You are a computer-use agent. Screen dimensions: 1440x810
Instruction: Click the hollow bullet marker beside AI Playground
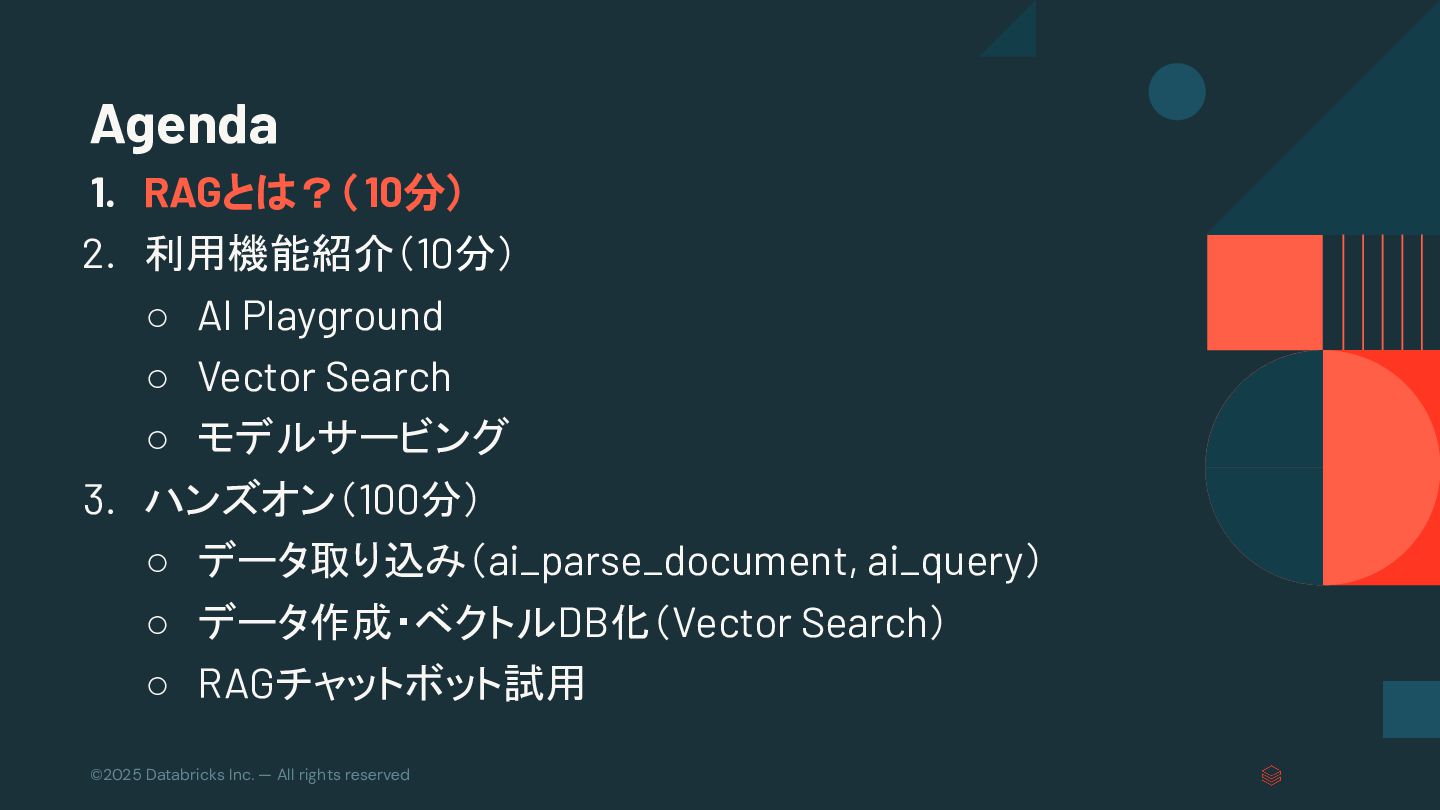(x=157, y=318)
